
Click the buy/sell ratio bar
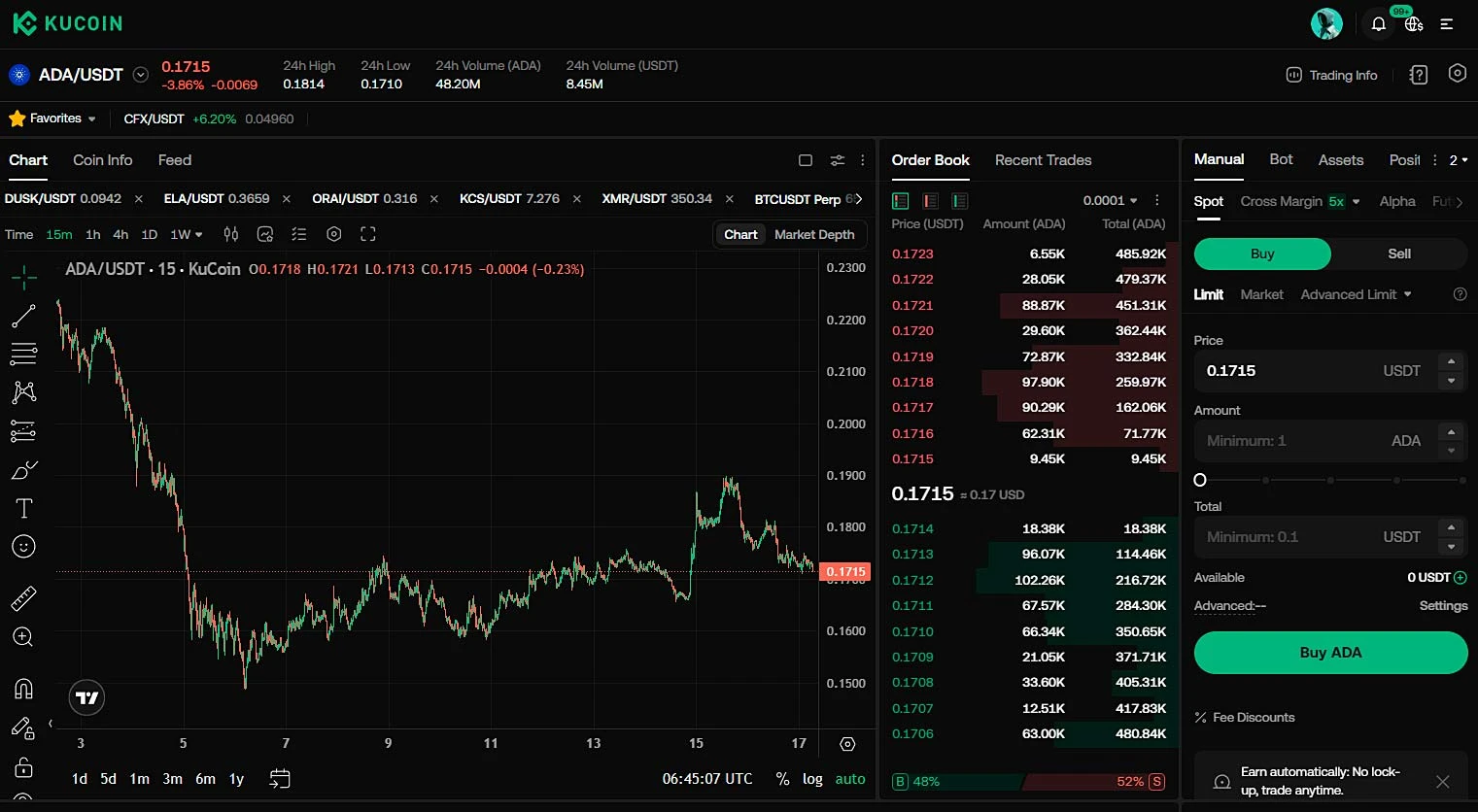[1028, 781]
